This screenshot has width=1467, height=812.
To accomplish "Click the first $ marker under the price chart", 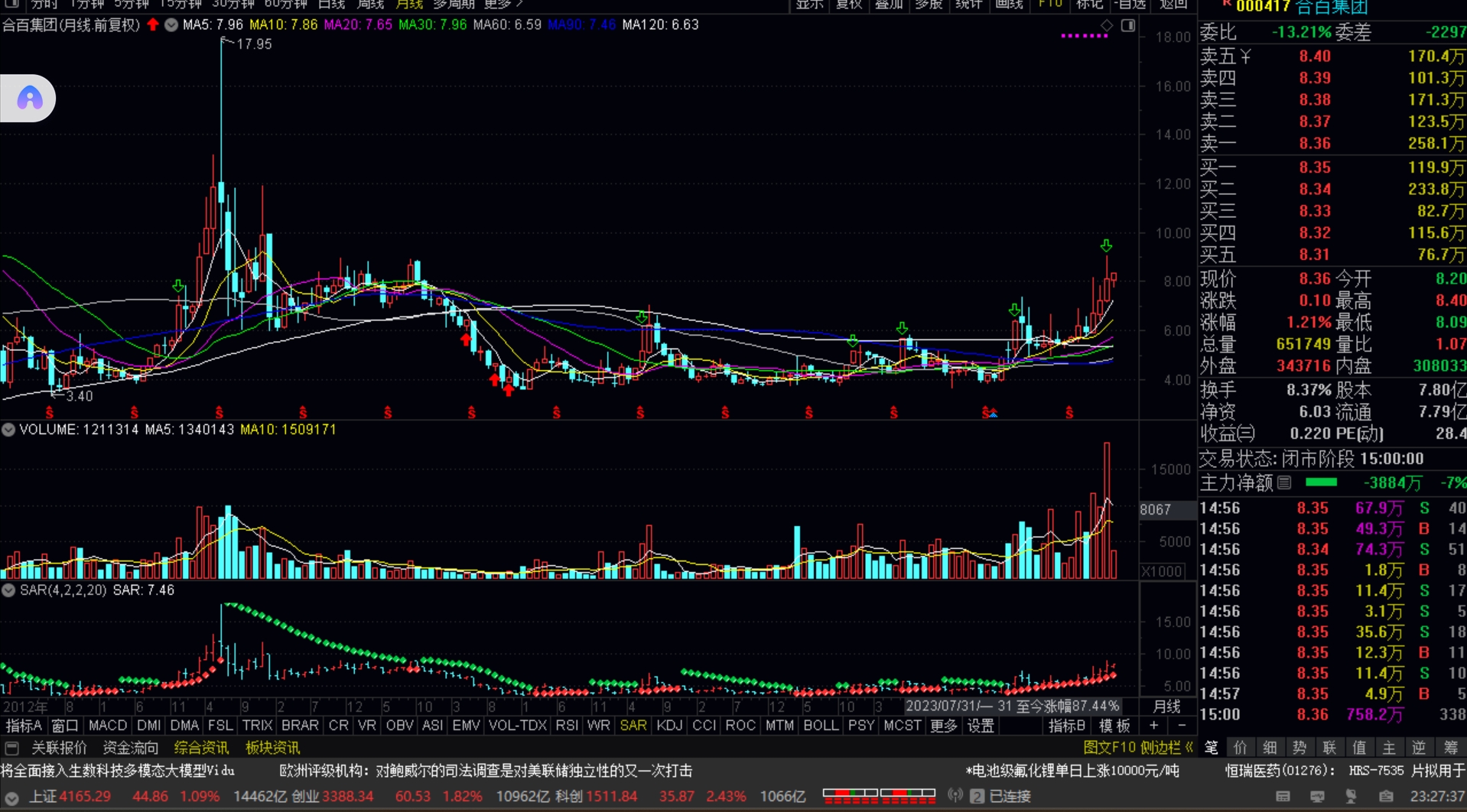I will [50, 413].
